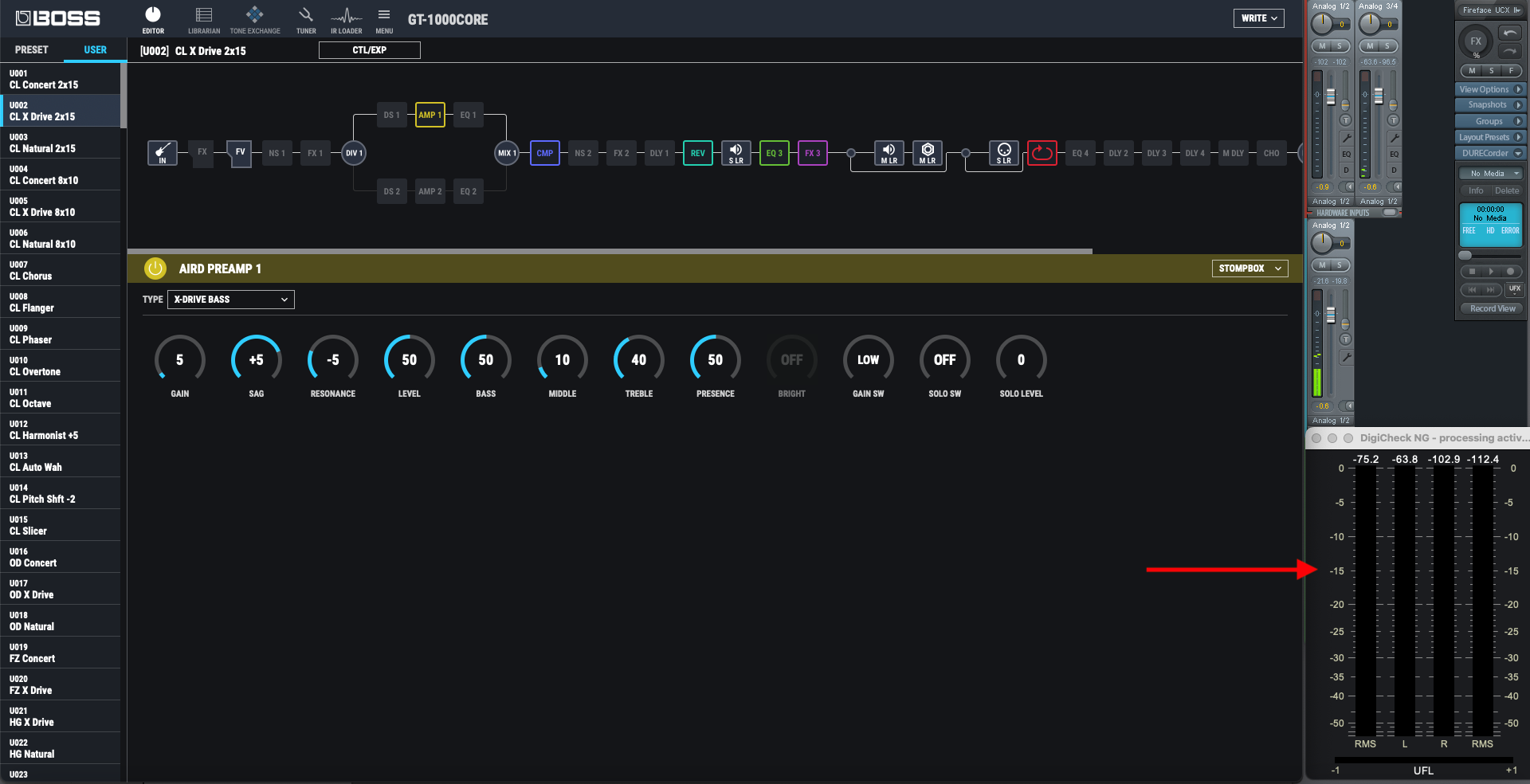Select patch U001 CL Concert 2x15
This screenshot has height=784, width=1530.
coord(61,79)
